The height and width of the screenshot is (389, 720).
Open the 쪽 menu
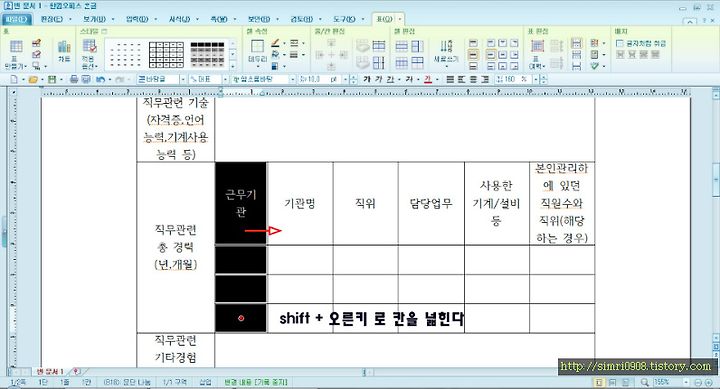(219, 19)
